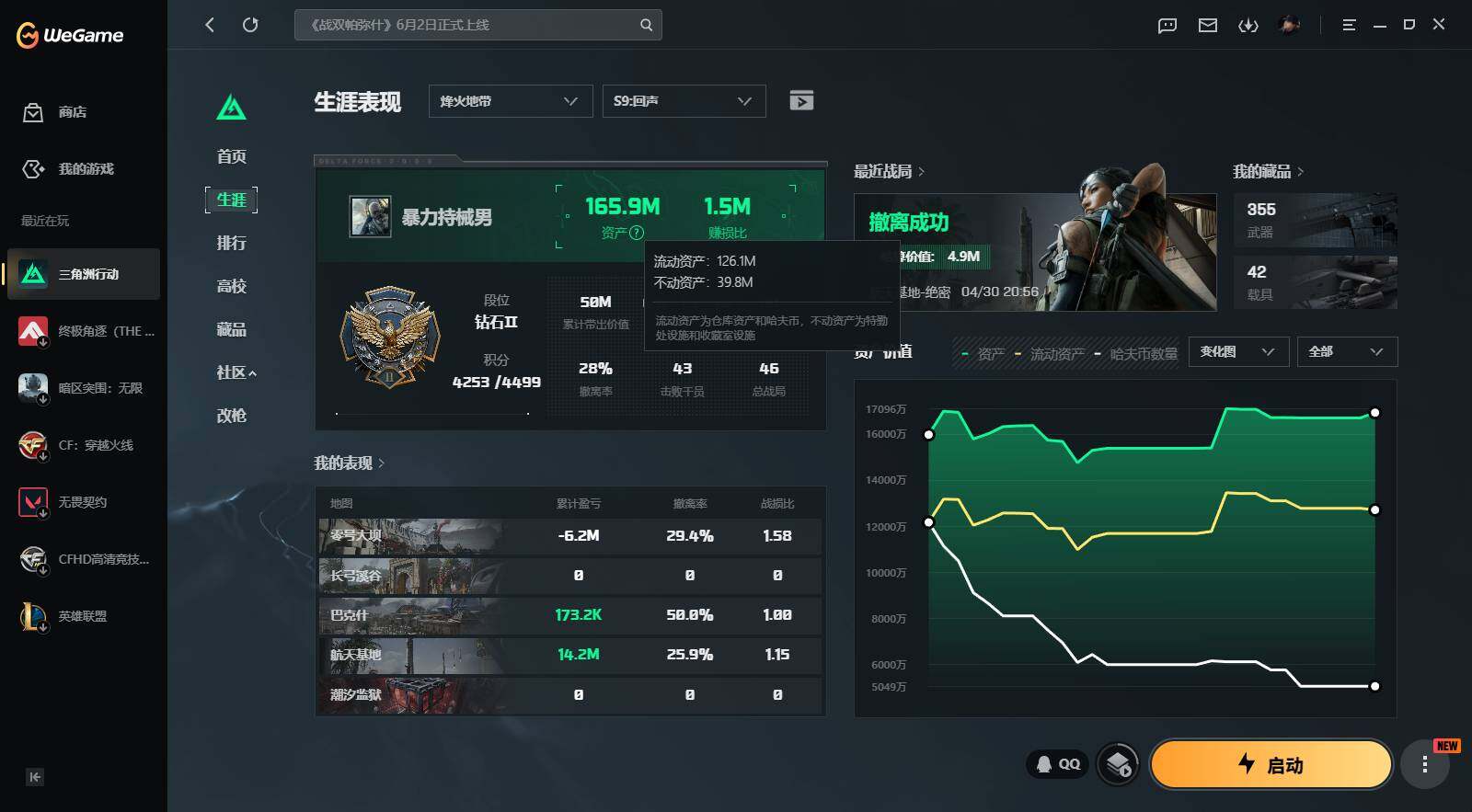Open the 最近战局 link
The height and width of the screenshot is (812, 1472).
(889, 172)
